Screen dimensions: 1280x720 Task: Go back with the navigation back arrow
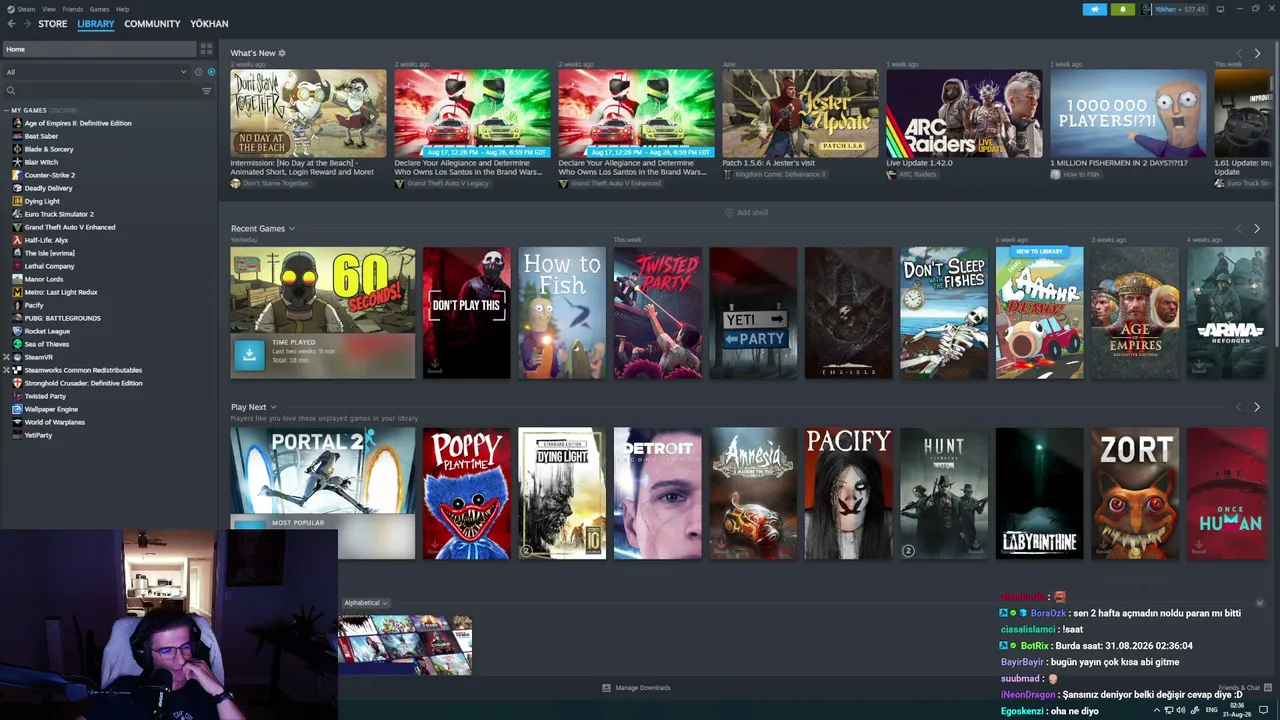point(12,23)
